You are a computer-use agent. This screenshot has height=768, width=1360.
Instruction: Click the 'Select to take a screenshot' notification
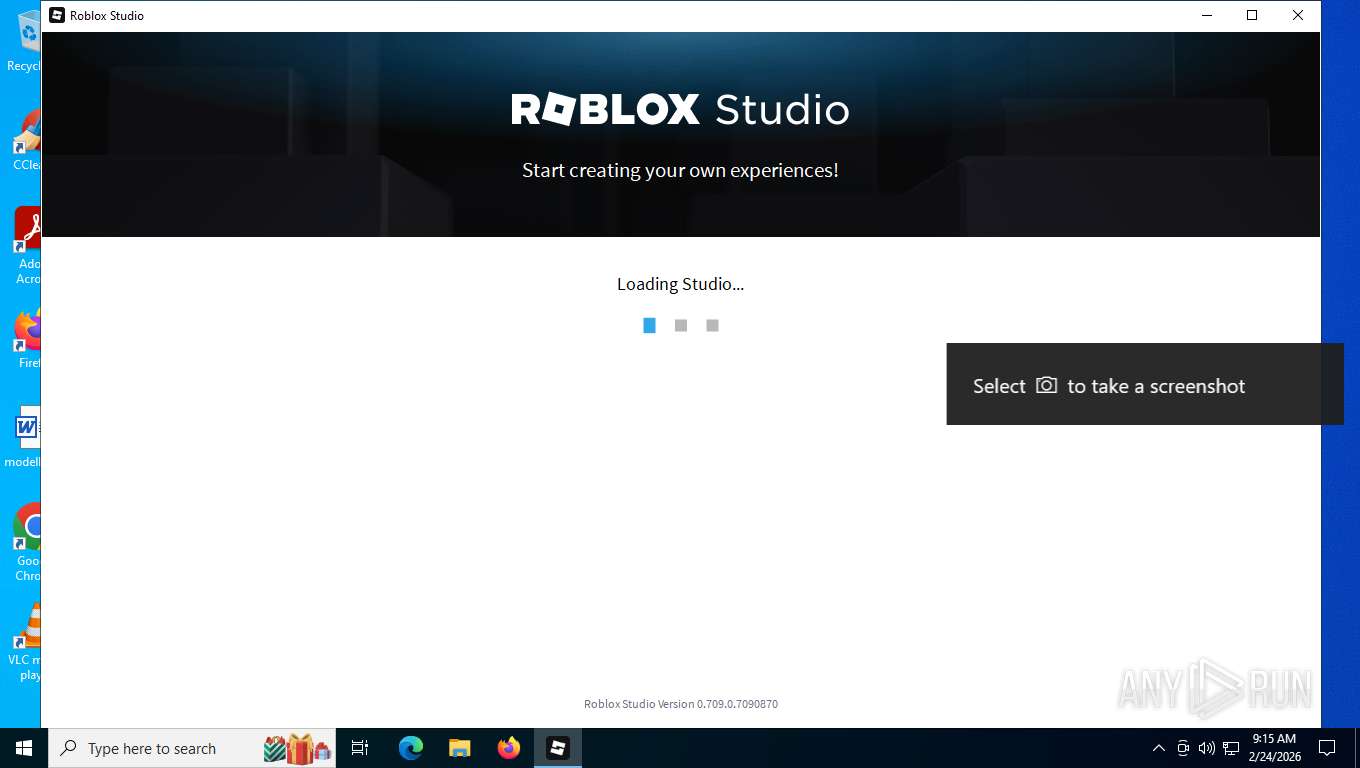(x=1145, y=384)
